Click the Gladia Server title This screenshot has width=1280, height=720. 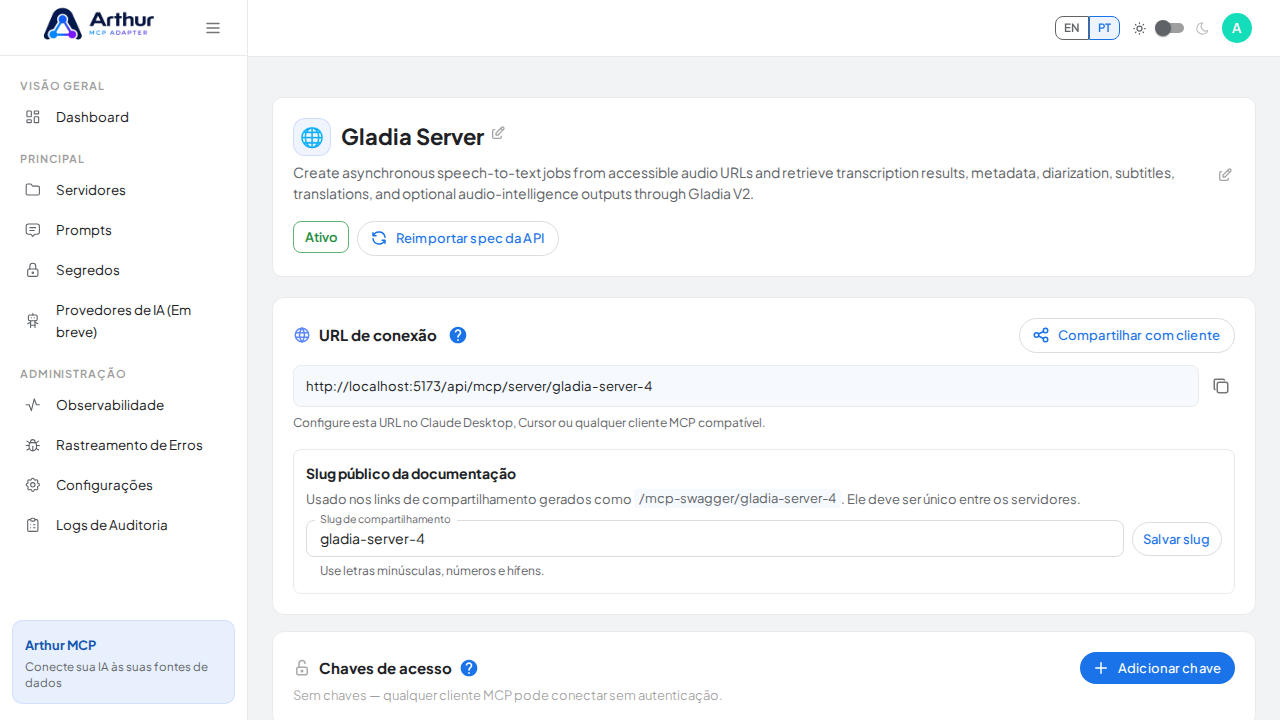(412, 137)
